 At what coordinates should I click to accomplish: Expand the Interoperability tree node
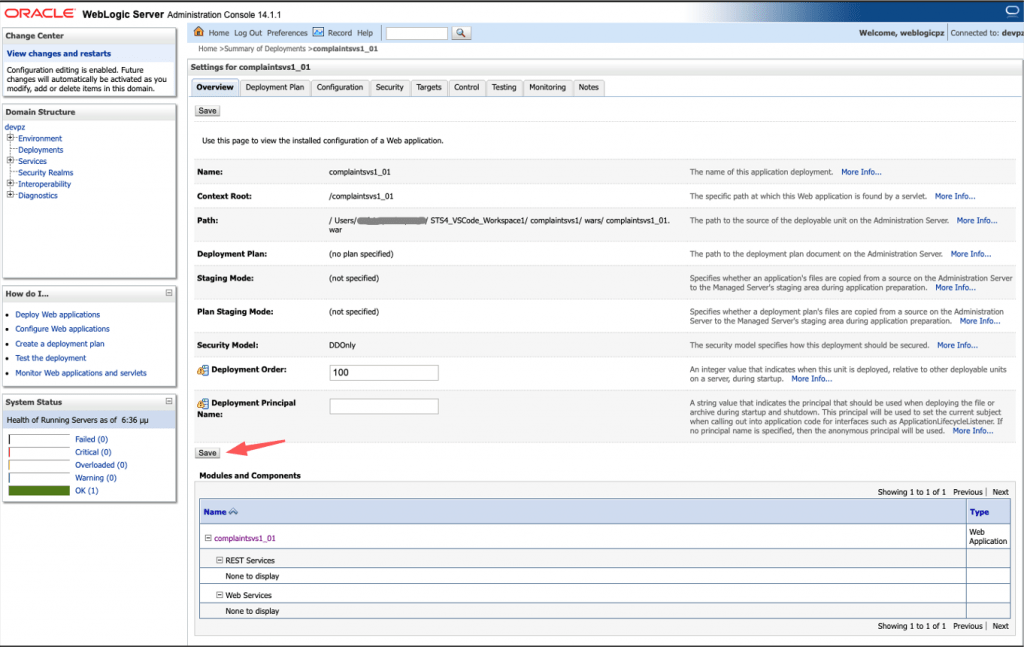(x=10, y=183)
